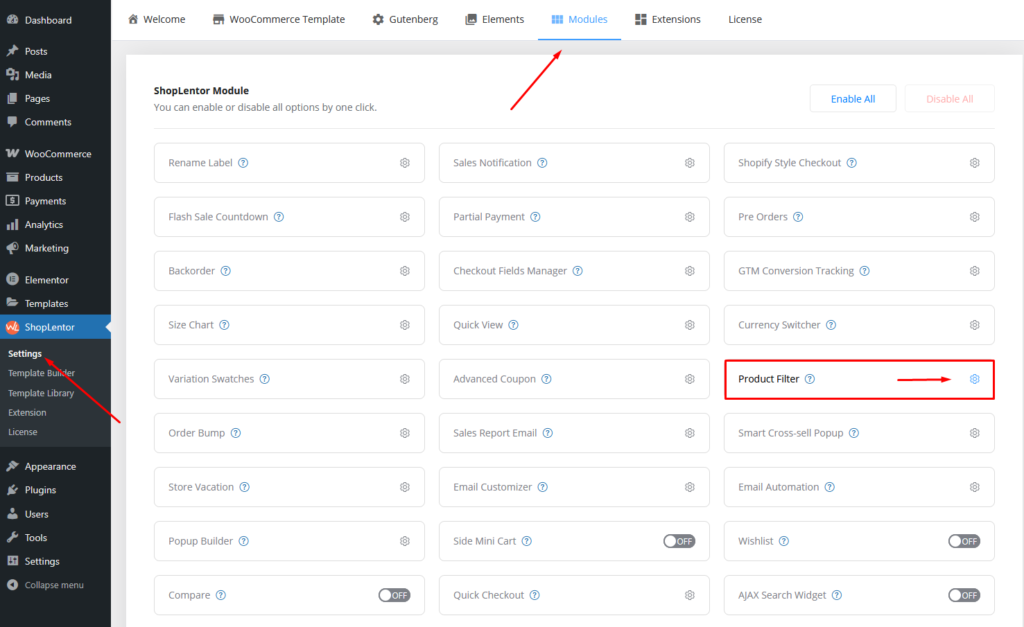Turn on the Wishlist module
The image size is (1024, 627).
click(964, 541)
